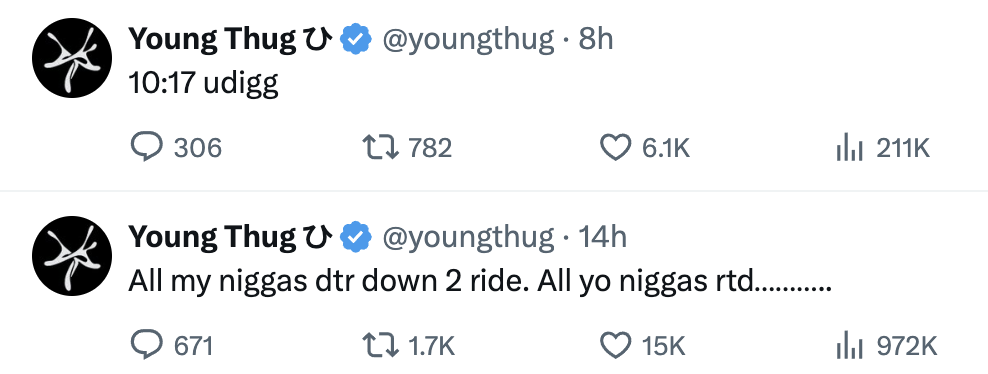Open tweet text mentioning "down 2 ride"
The width and height of the screenshot is (988, 374).
click(480, 281)
